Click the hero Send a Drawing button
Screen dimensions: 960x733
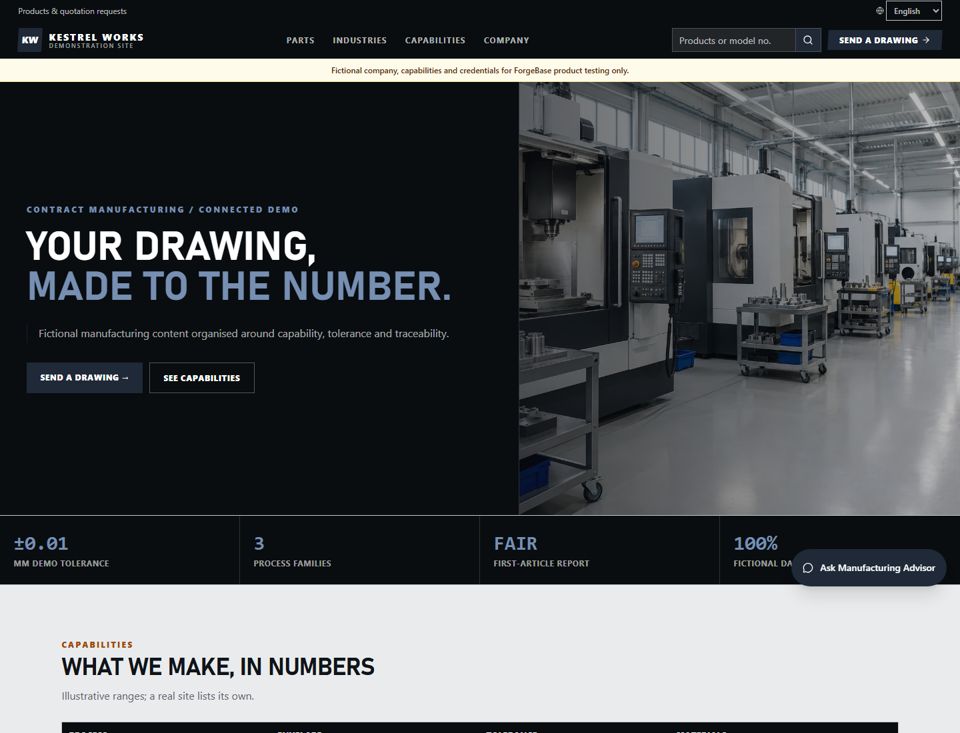pyautogui.click(x=84, y=378)
